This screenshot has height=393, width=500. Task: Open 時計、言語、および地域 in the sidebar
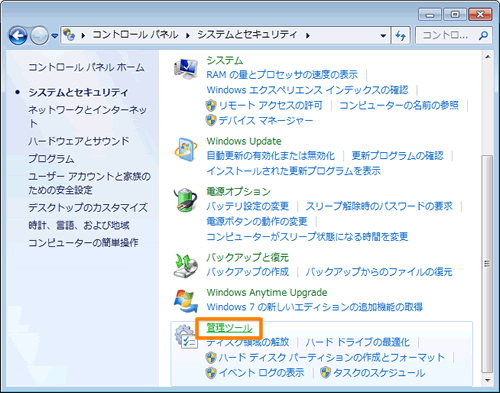[x=79, y=225]
